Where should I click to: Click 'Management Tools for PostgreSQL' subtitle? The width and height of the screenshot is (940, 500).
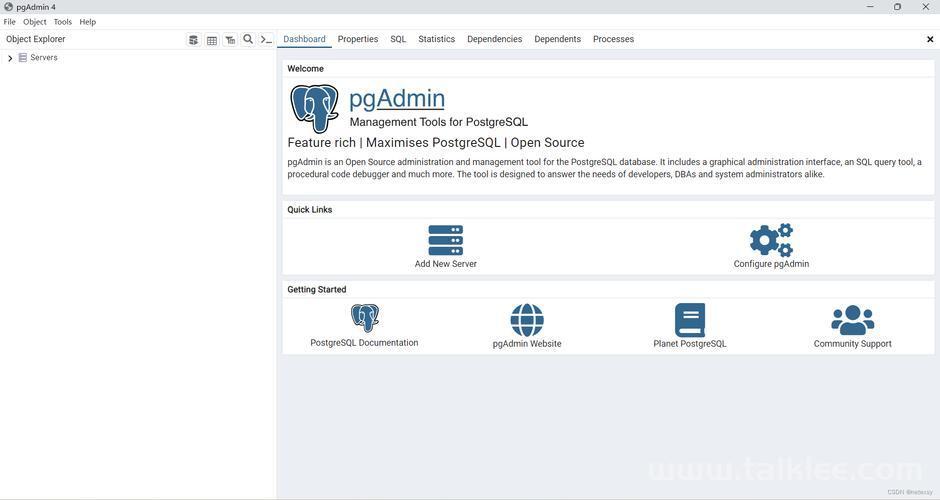(439, 122)
